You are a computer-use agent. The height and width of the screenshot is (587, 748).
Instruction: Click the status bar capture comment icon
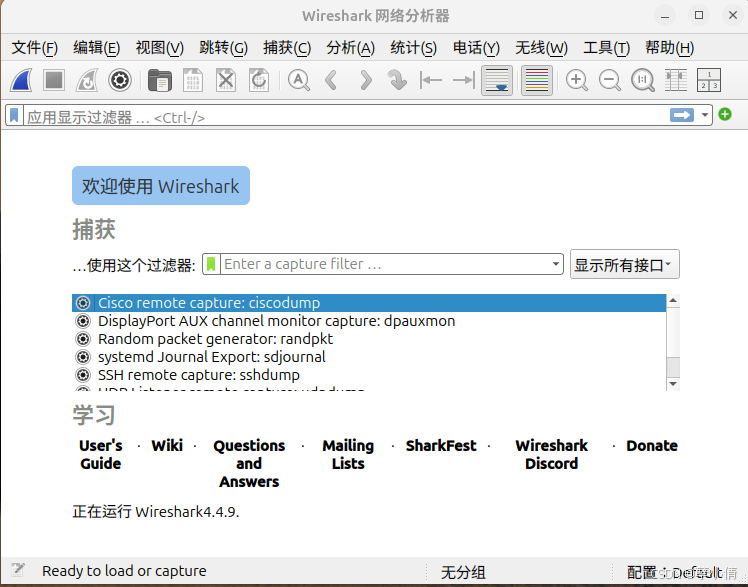(x=18, y=569)
